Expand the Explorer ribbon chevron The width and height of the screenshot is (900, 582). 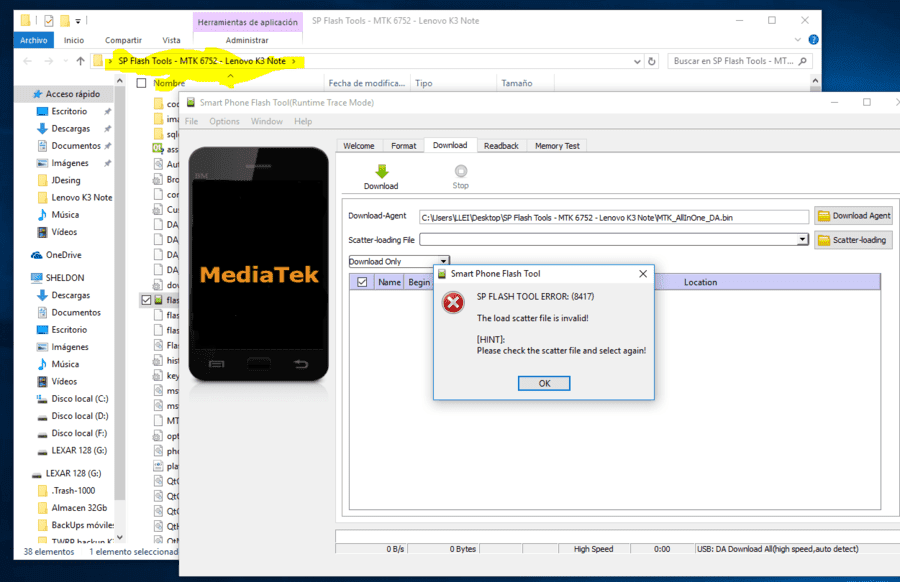(797, 40)
